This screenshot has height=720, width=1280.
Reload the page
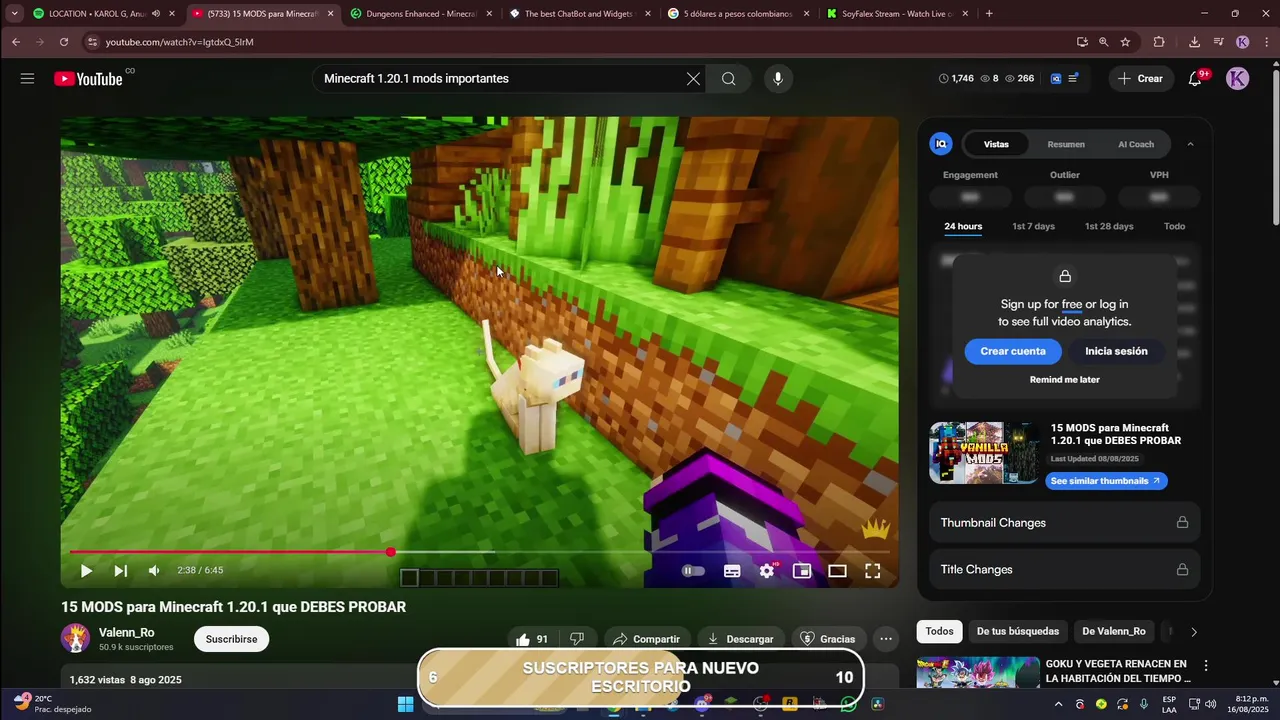(64, 42)
